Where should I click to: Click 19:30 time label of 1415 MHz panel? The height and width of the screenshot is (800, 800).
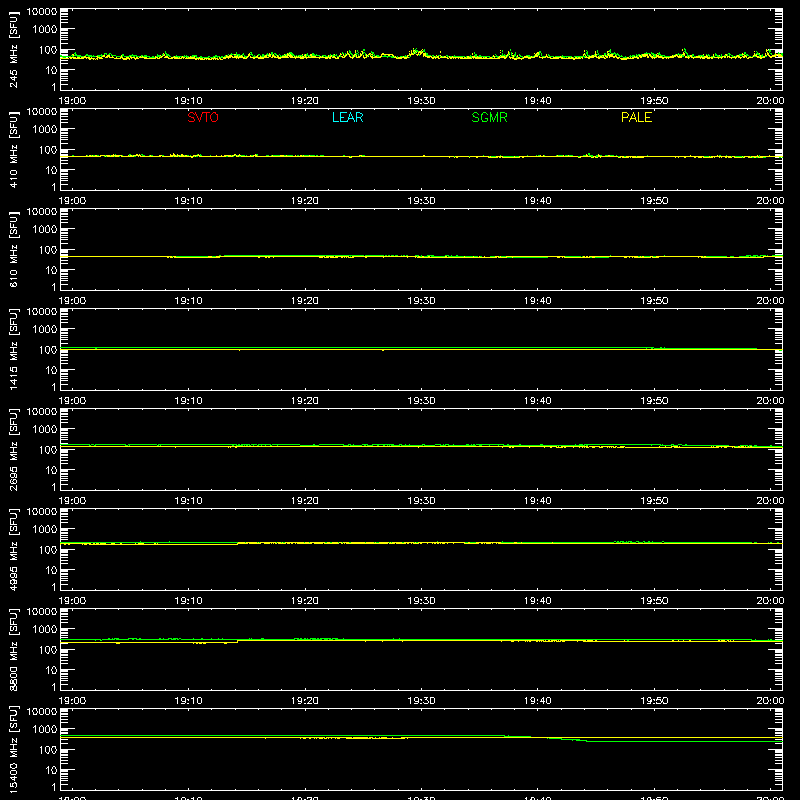pos(421,401)
